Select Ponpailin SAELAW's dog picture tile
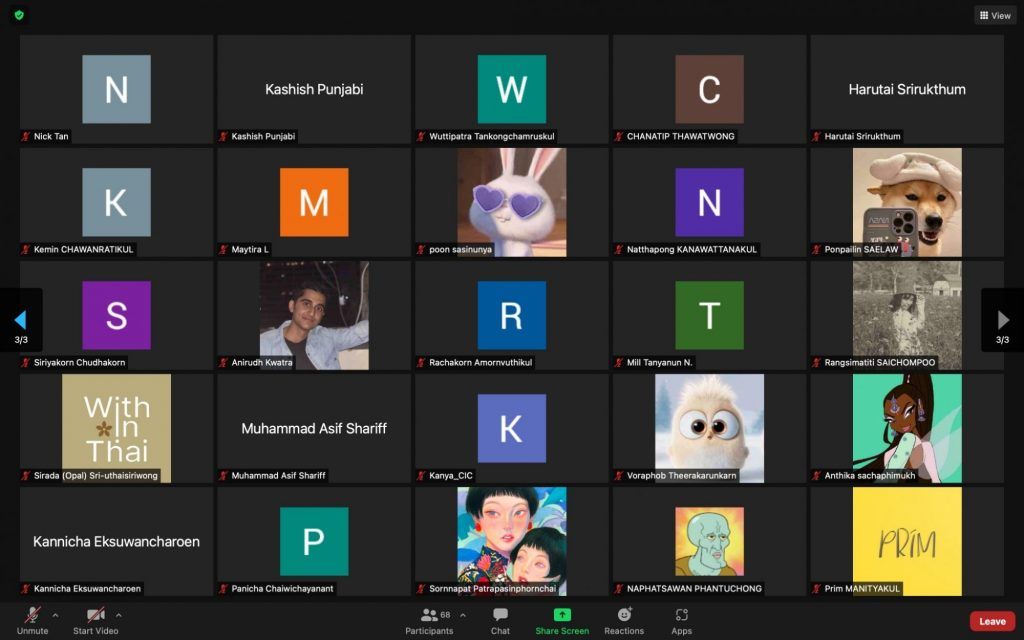The height and width of the screenshot is (640, 1024). tap(907, 202)
